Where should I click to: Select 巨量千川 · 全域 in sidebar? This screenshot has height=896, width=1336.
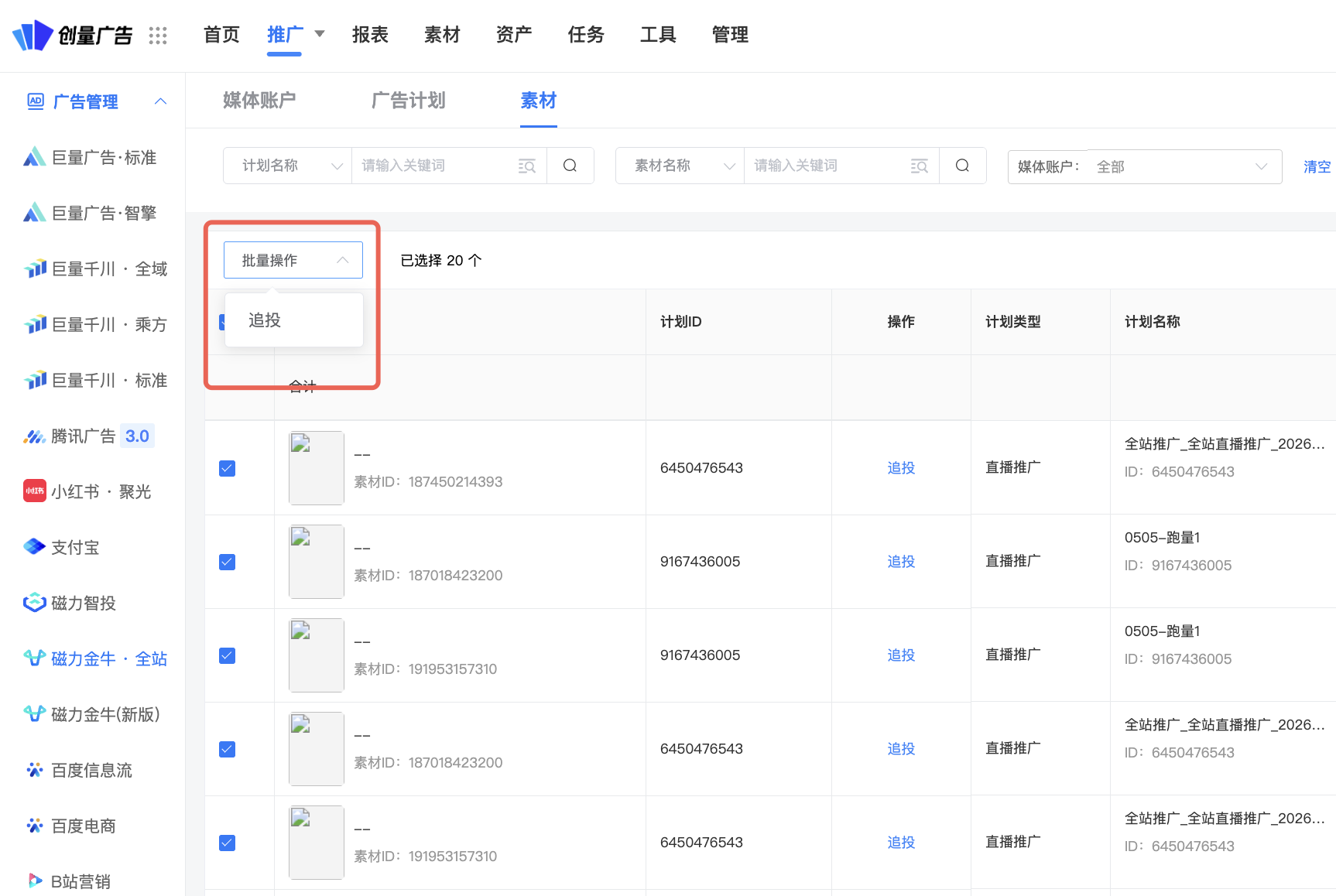tap(95, 269)
